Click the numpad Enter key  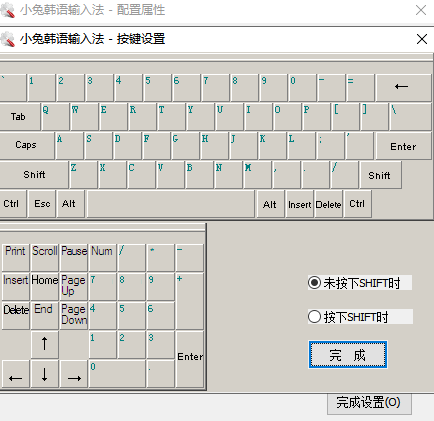pos(190,359)
